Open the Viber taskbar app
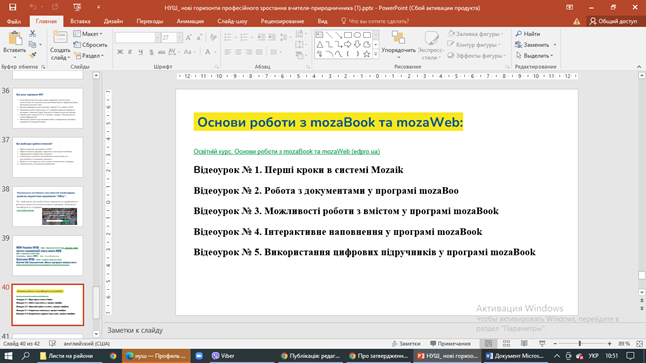 [x=223, y=356]
